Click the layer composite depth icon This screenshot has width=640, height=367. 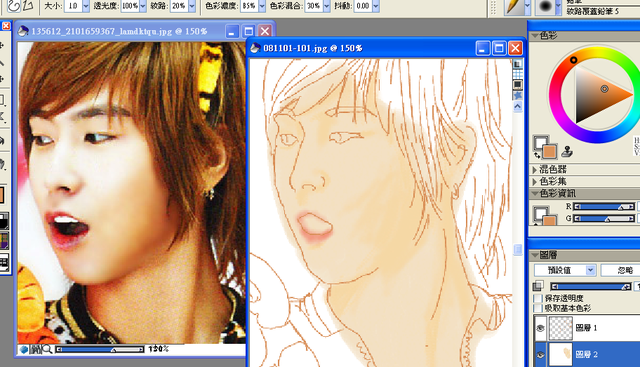538,286
